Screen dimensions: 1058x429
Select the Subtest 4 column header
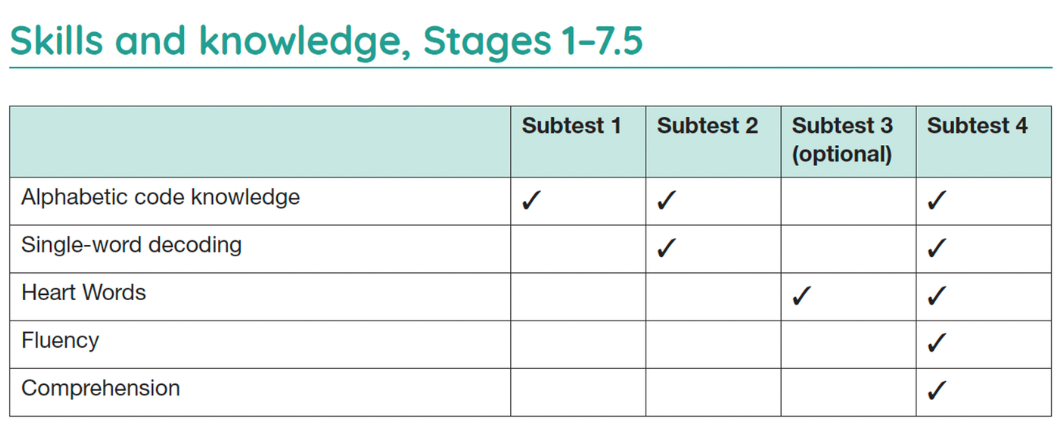click(977, 126)
